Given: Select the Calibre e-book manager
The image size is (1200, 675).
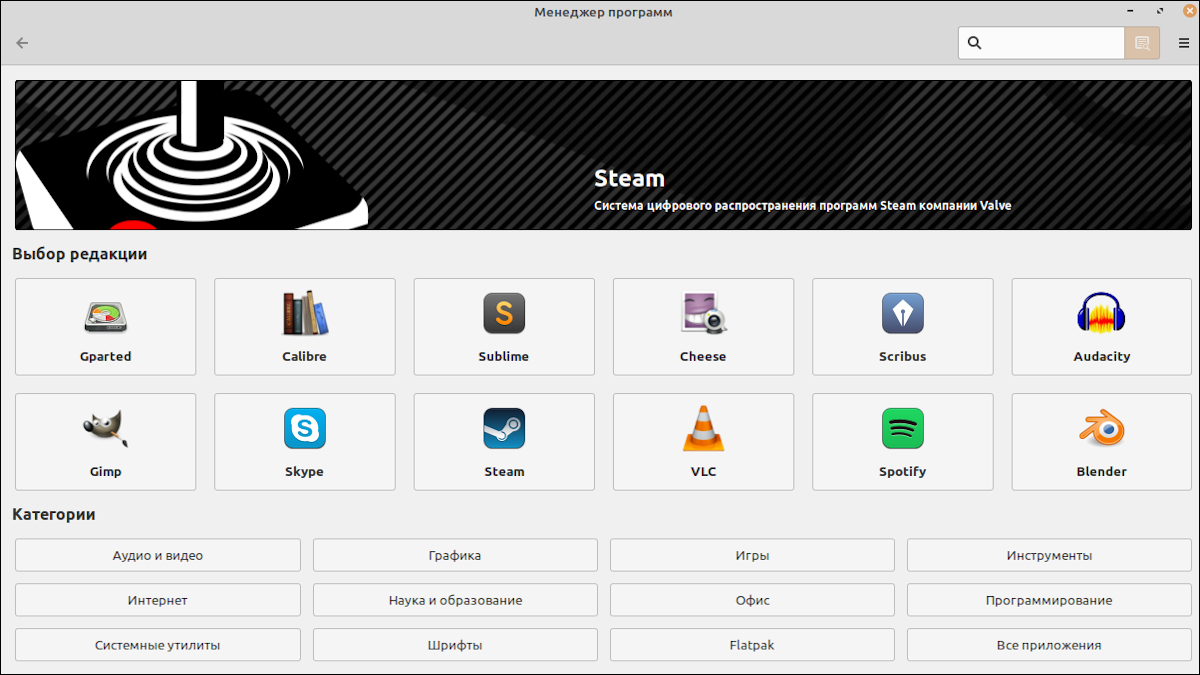Looking at the screenshot, I should 304,327.
